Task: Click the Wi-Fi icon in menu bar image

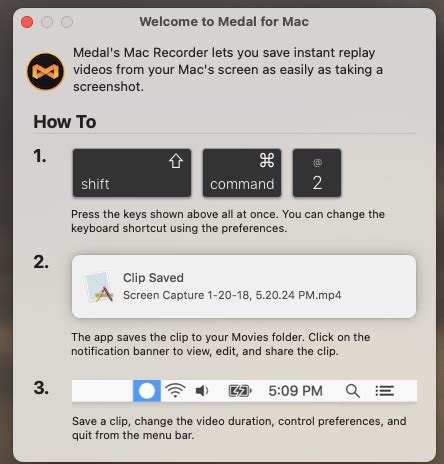Action: tap(175, 391)
